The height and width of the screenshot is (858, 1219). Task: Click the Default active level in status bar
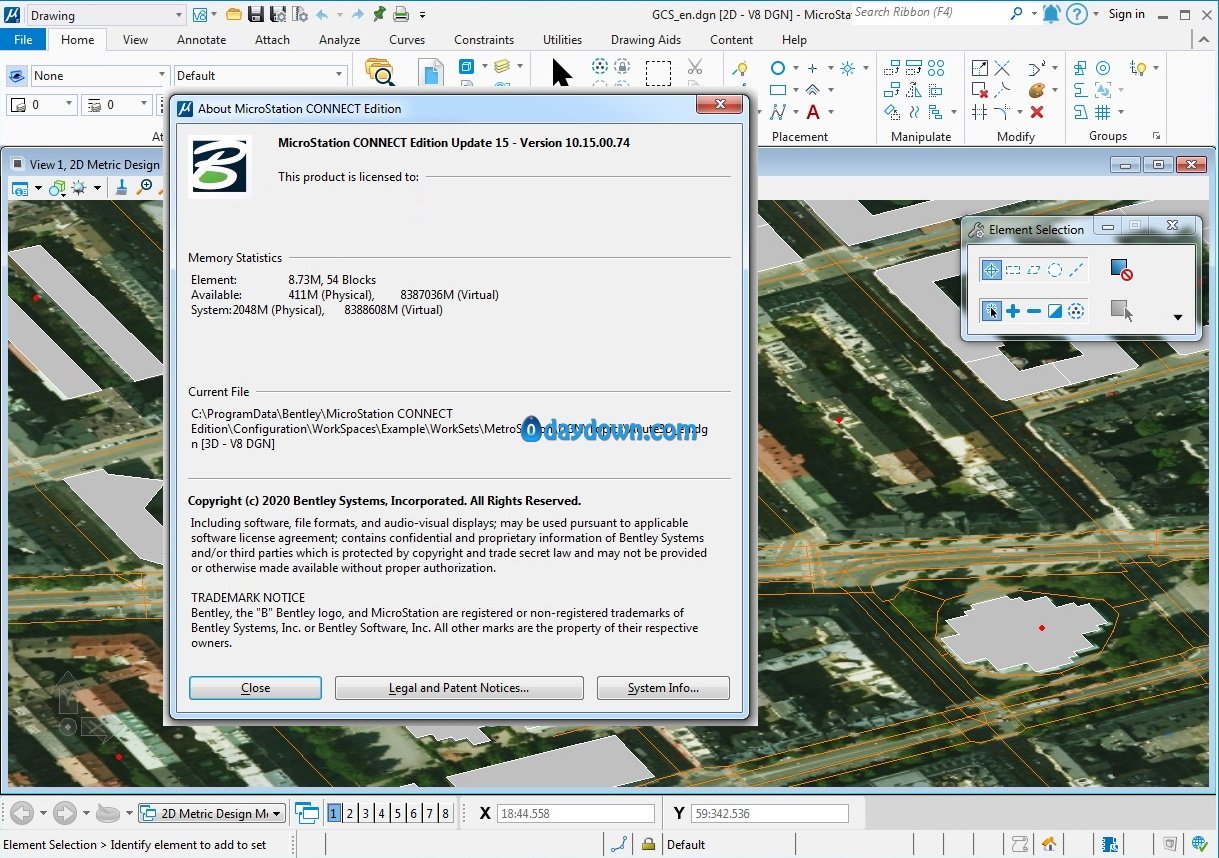point(686,845)
